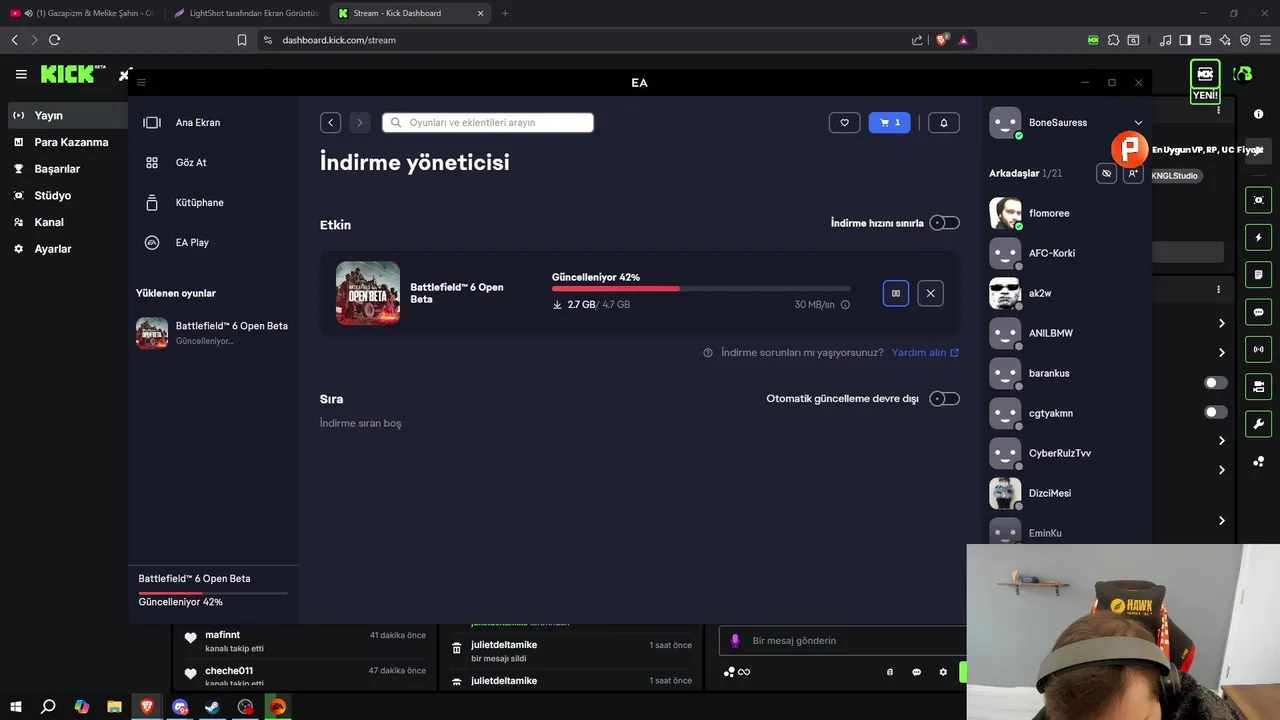Image resolution: width=1280 pixels, height=720 pixels.
Task: Open Windows Start menu
Action: click(16, 706)
